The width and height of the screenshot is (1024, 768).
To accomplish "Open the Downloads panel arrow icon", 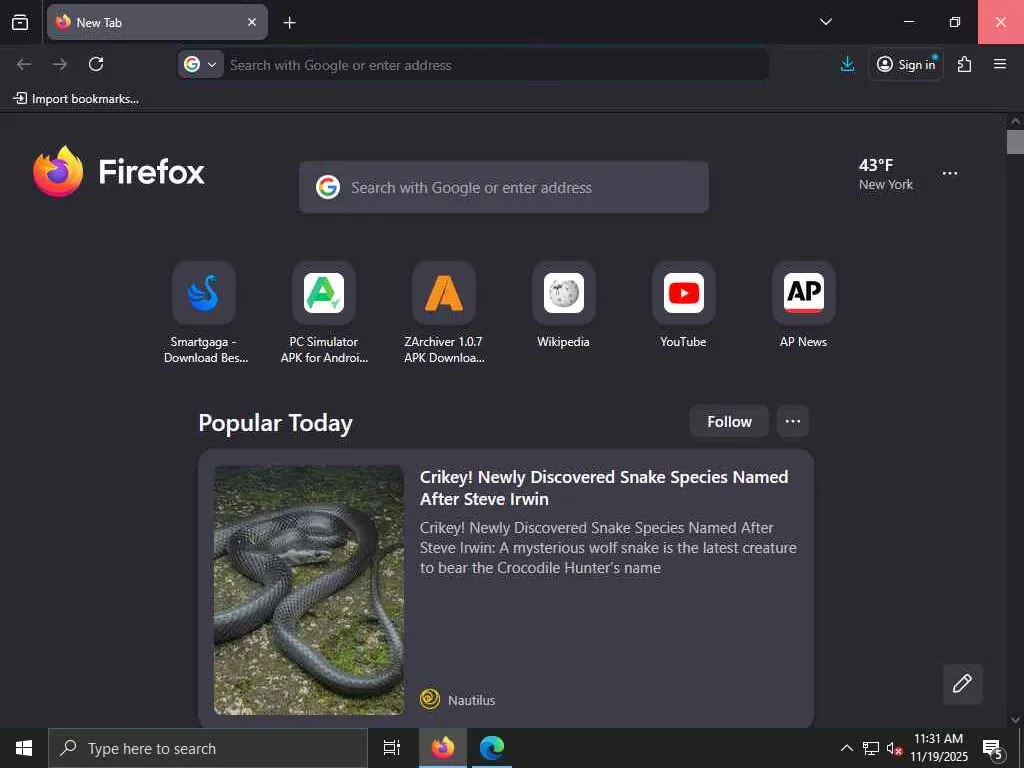I will [x=847, y=64].
